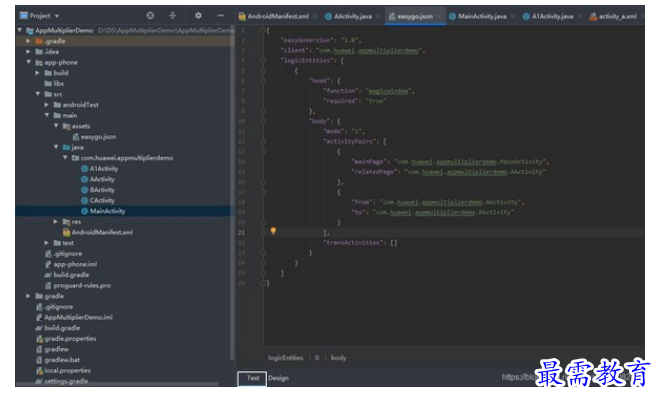The image size is (659, 405).
Task: Switch to the AActivity.java tab
Action: click(x=353, y=16)
